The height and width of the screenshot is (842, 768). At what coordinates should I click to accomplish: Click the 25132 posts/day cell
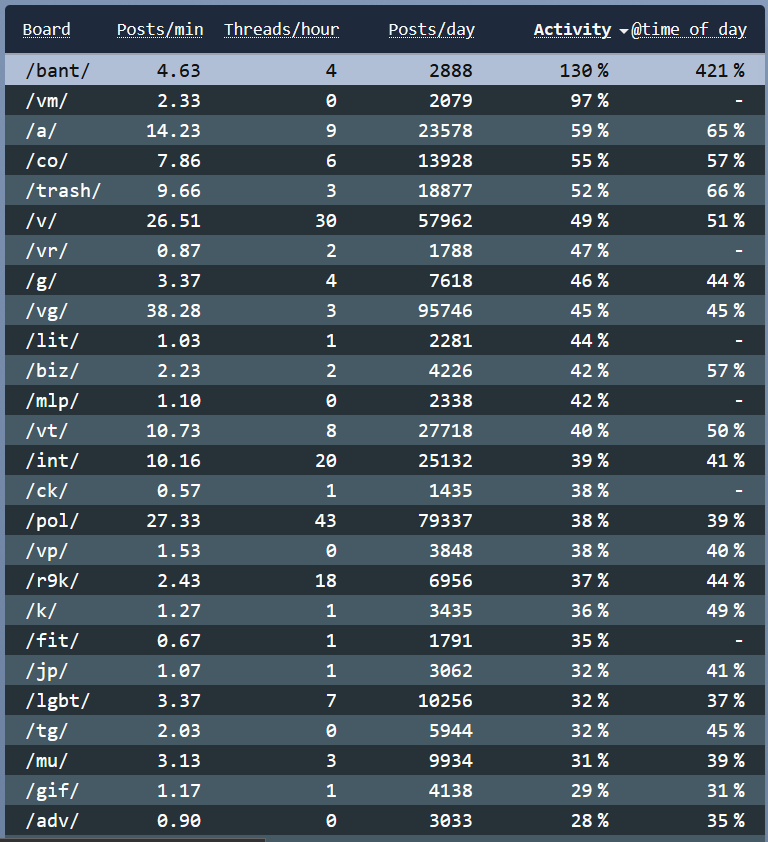click(446, 461)
